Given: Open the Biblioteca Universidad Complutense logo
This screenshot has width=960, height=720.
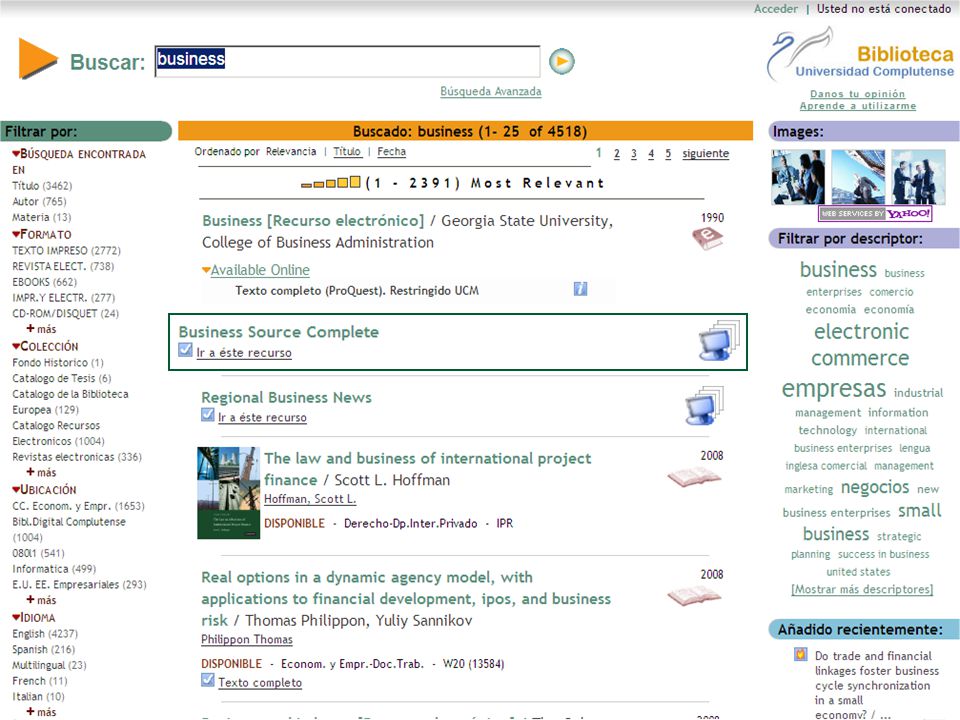Looking at the screenshot, I should point(860,54).
